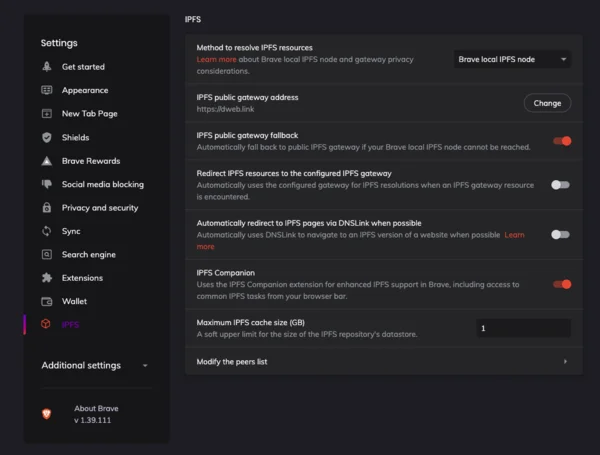
Task: Select Shields in the settings sidebar
Action: (75, 137)
